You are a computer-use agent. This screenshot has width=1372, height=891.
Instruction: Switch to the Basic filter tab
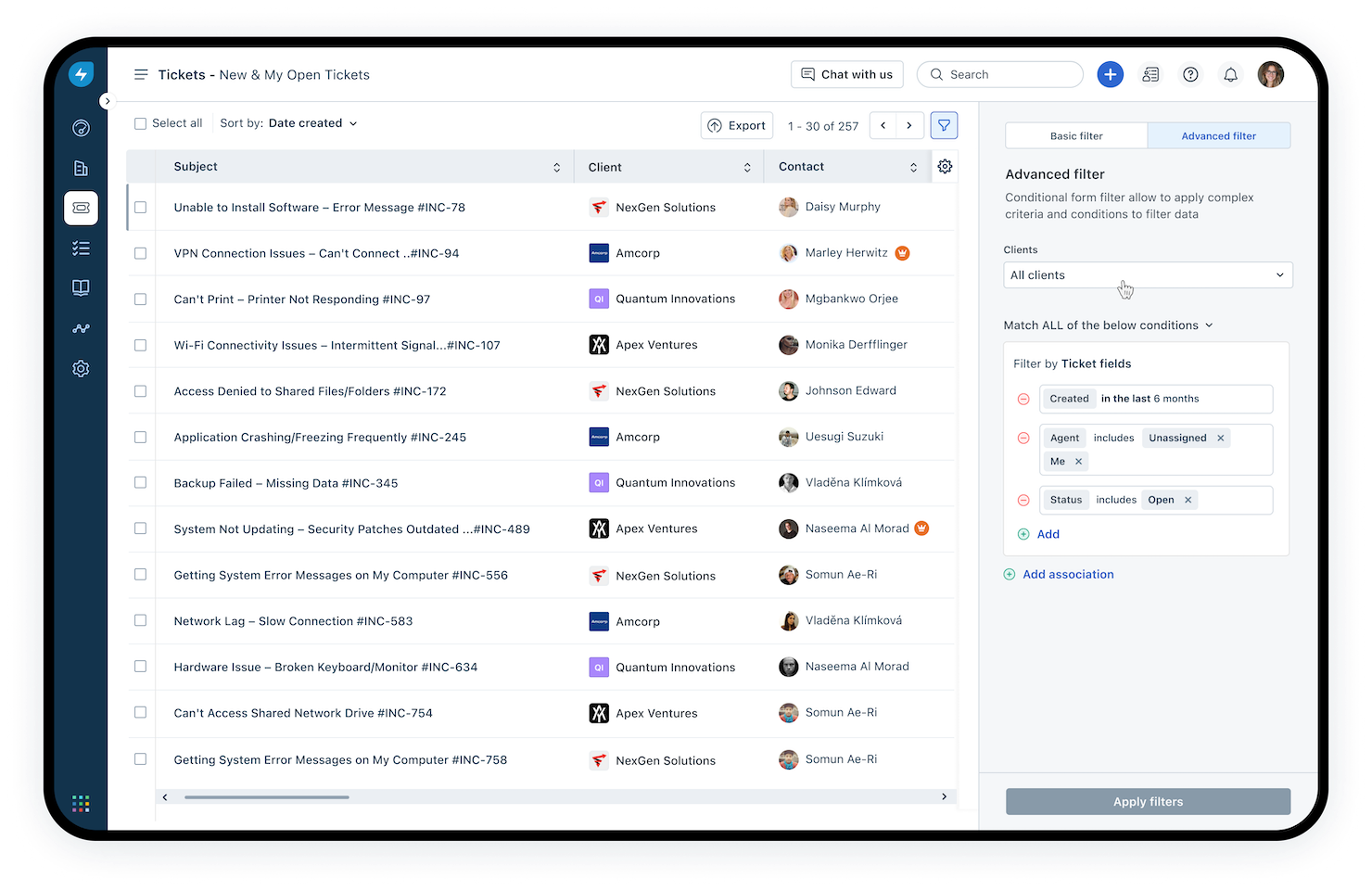tap(1075, 135)
